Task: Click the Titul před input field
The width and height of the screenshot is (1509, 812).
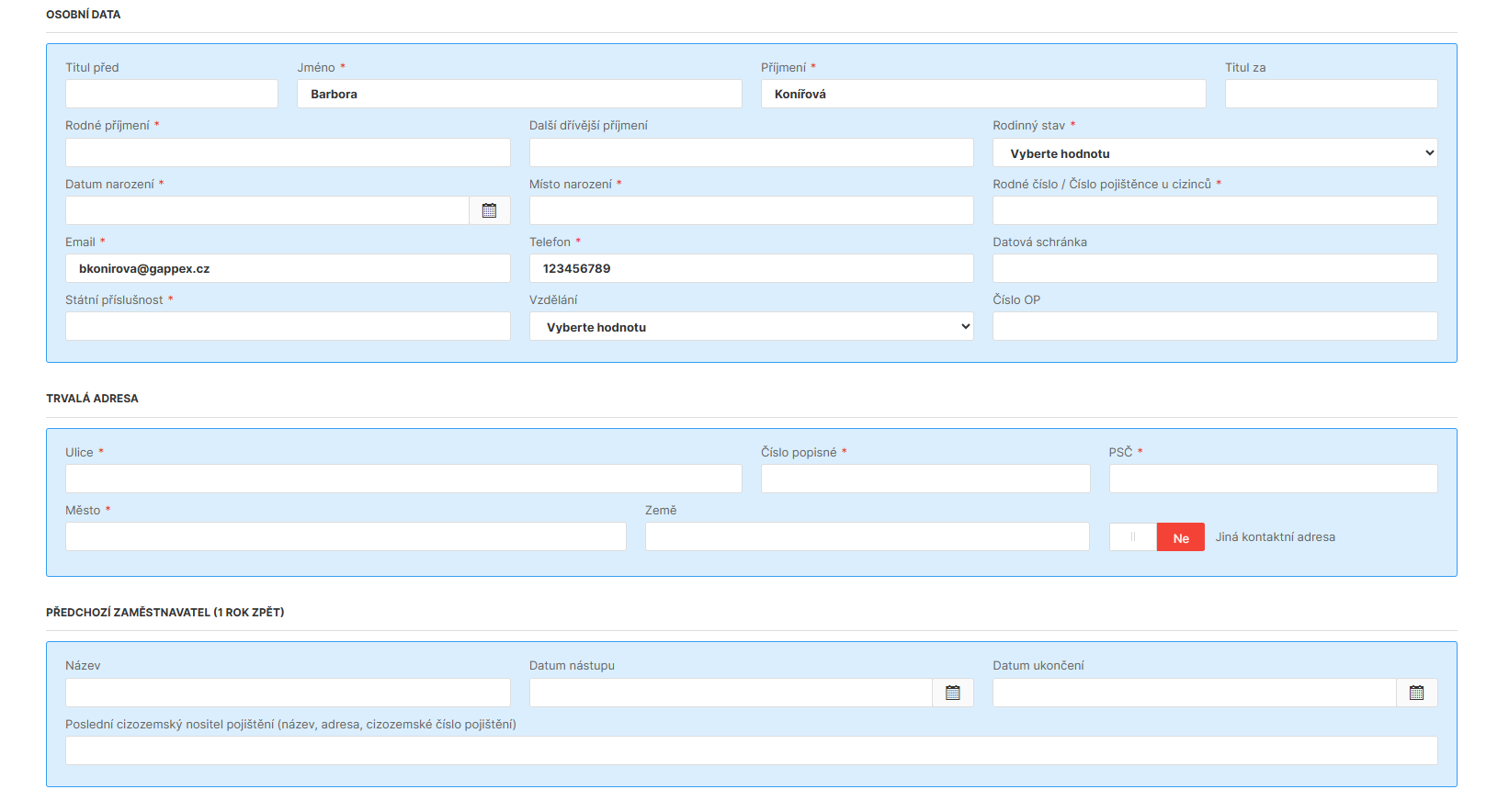Action: coord(171,94)
